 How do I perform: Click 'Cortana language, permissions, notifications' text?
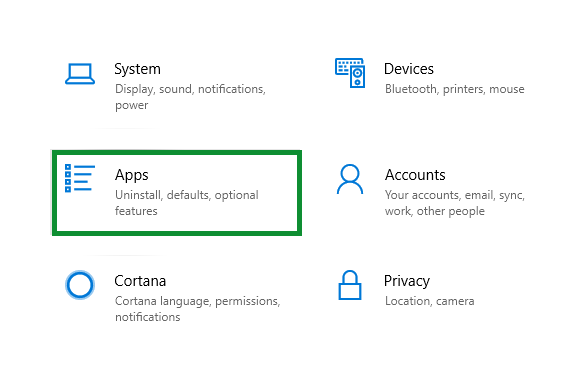click(197, 309)
